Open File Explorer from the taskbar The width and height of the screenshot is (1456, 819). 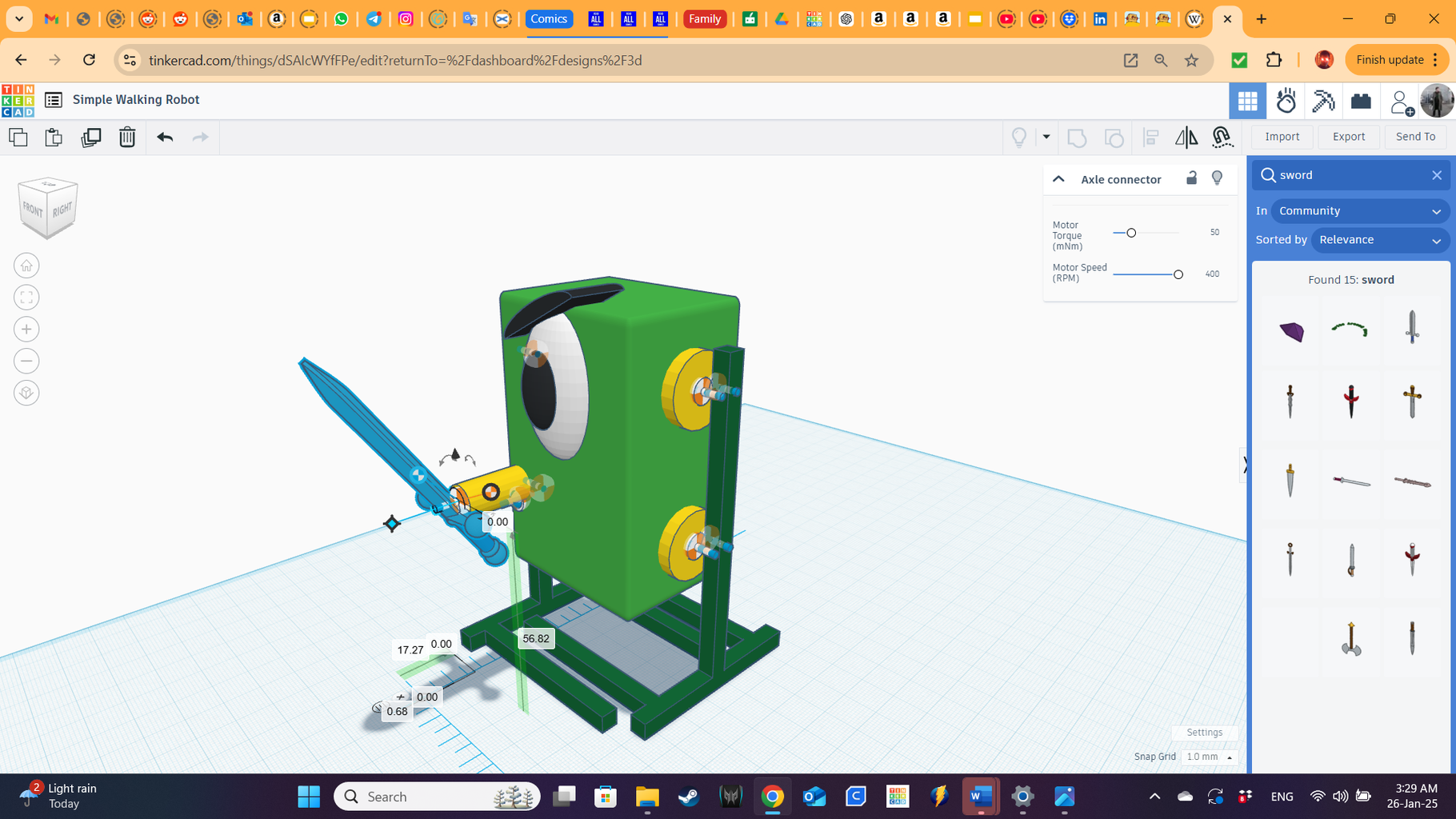tap(646, 797)
